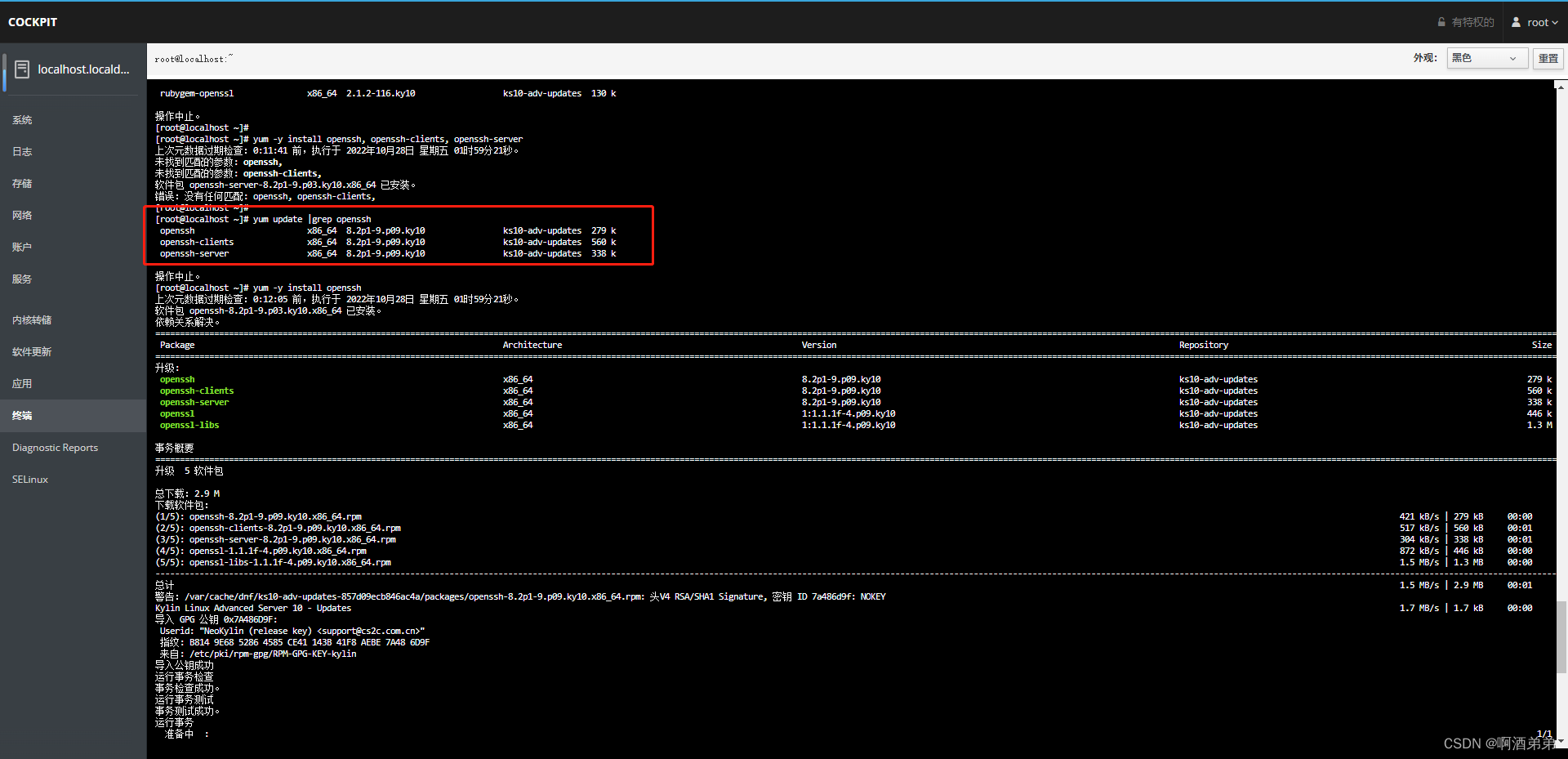
Task: Click the '(4/5): openssl-1.1.1f-4.p09' download line
Action: tap(261, 551)
